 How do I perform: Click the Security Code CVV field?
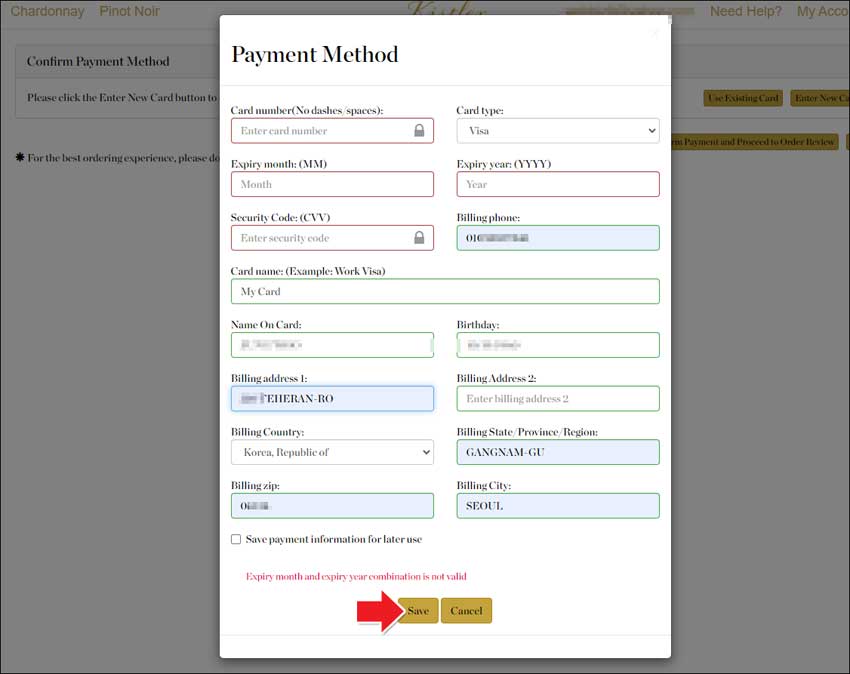pyautogui.click(x=332, y=238)
